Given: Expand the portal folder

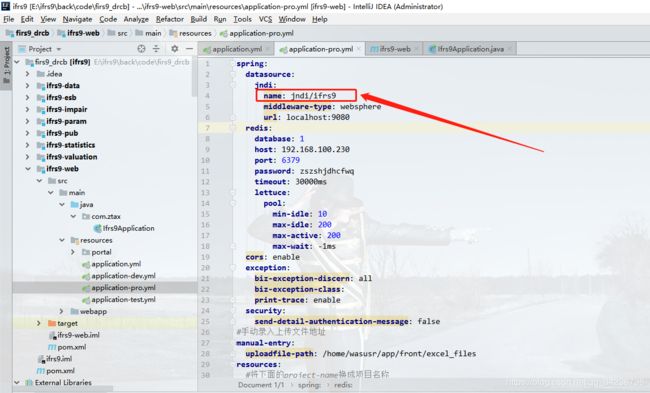Looking at the screenshot, I should (73, 252).
